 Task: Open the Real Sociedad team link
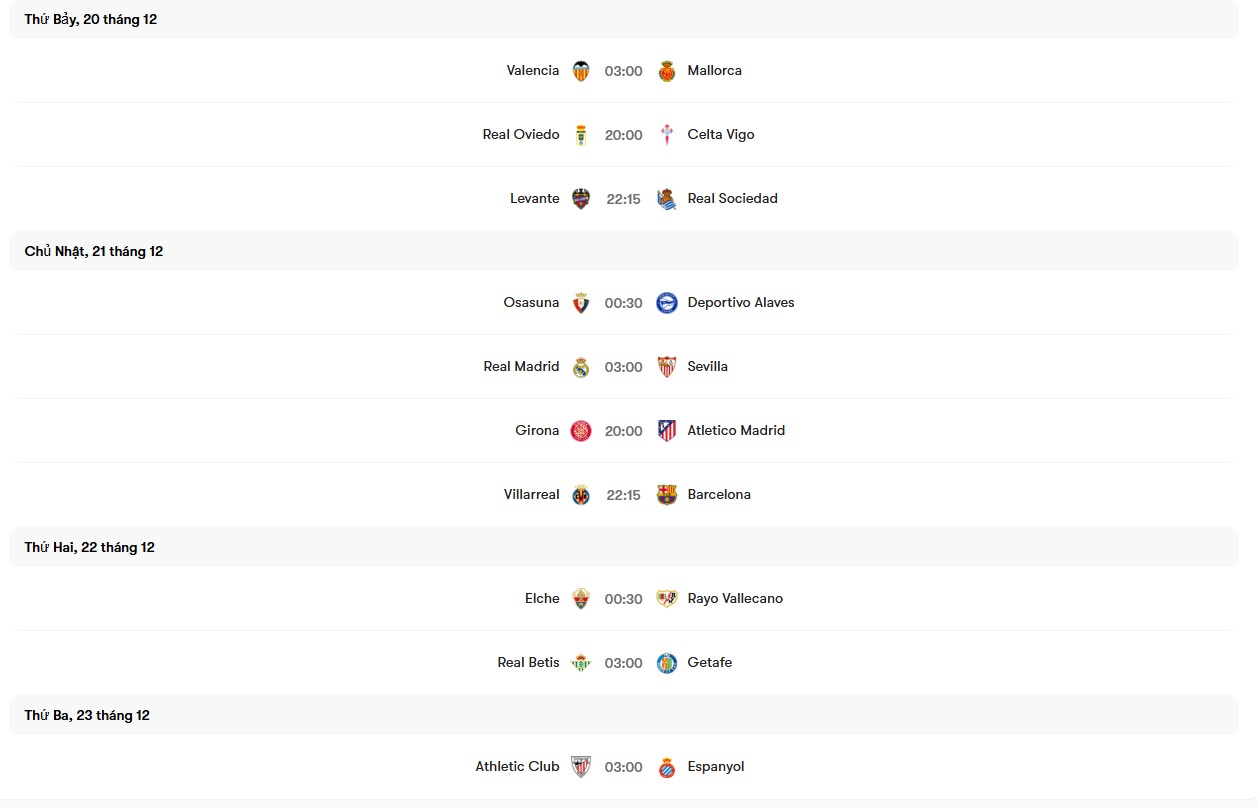coord(732,199)
